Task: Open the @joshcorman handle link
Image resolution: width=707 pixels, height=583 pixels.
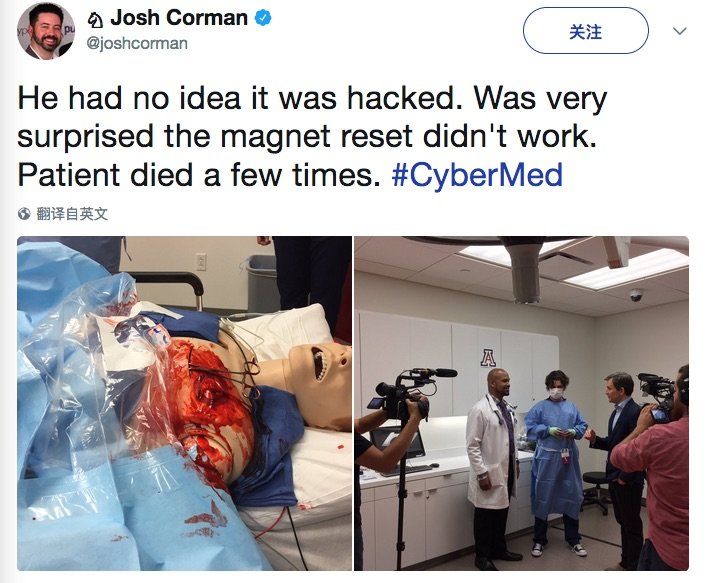Action: [137, 44]
